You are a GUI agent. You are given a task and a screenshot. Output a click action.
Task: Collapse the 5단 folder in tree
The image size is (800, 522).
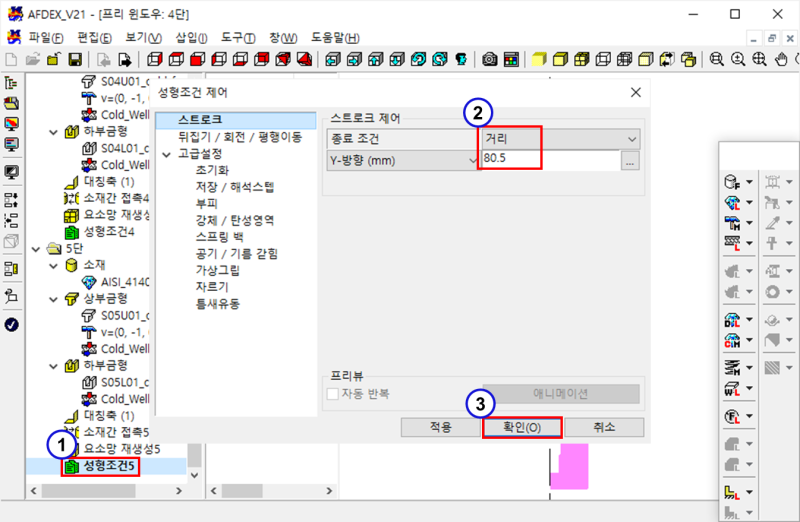pos(38,249)
